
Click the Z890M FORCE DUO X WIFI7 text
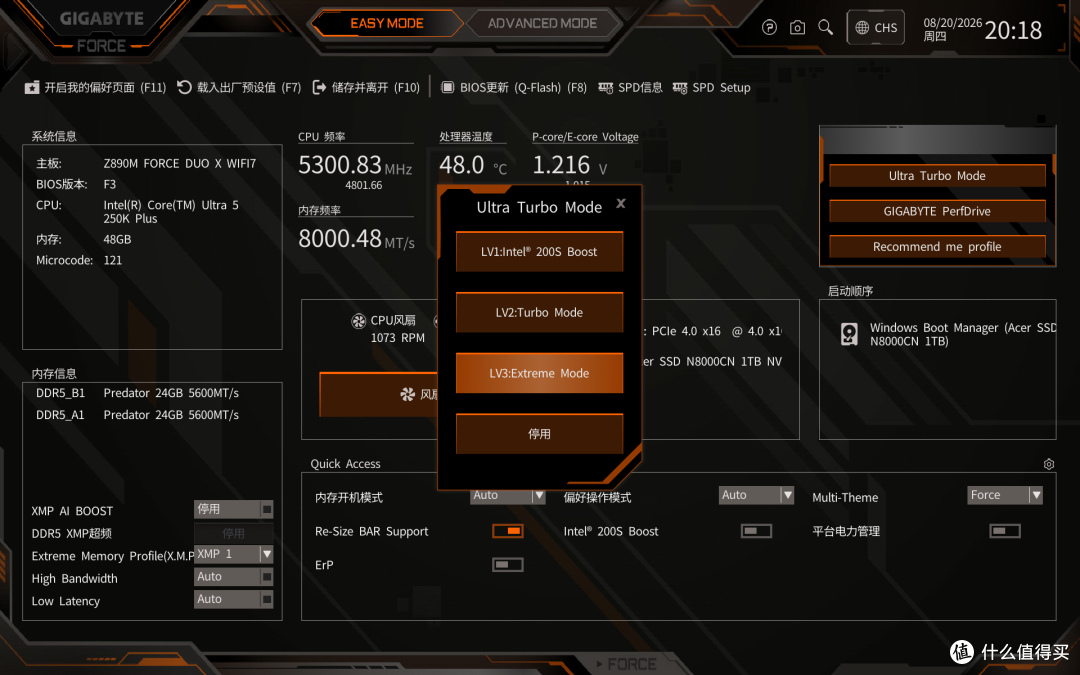tap(180, 163)
